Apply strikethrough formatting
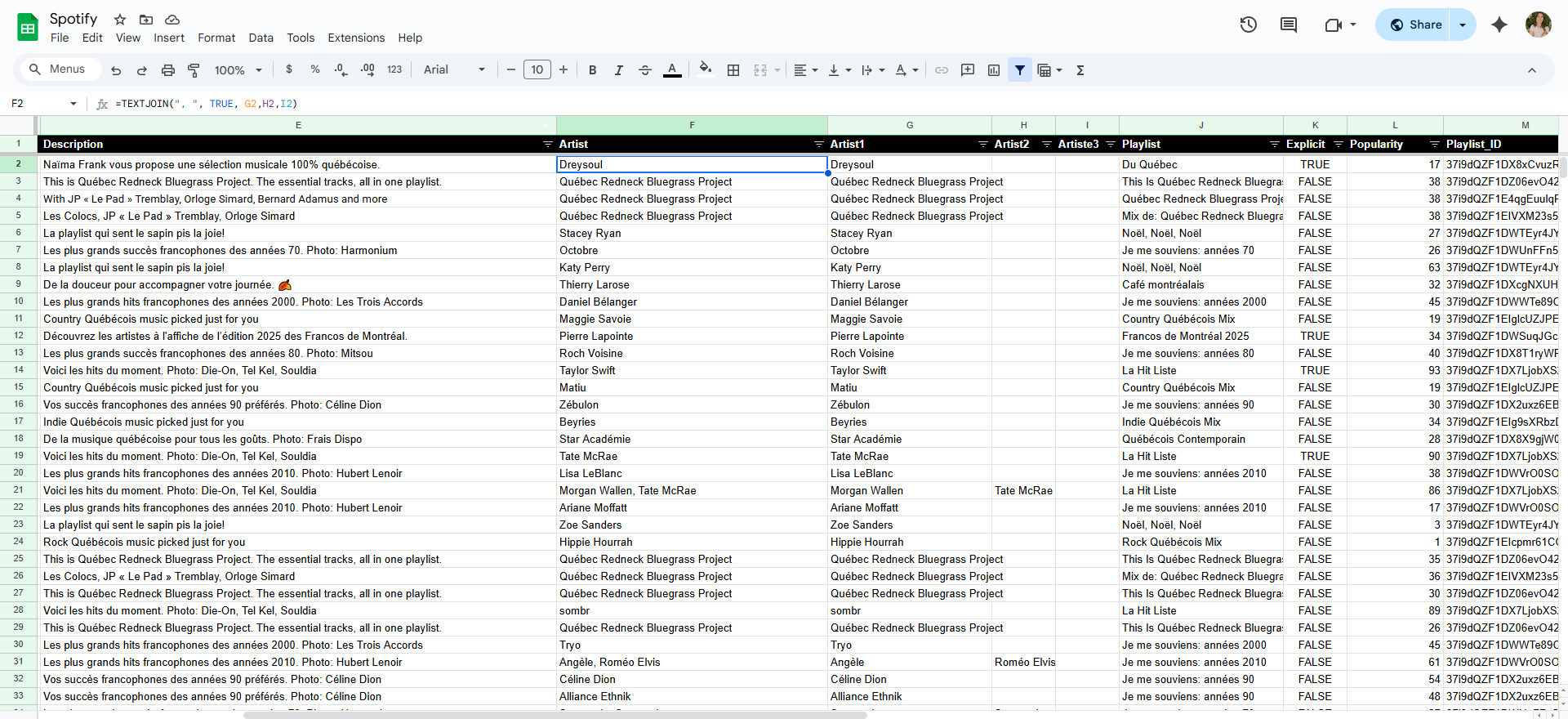This screenshot has width=1568, height=719. (x=644, y=70)
